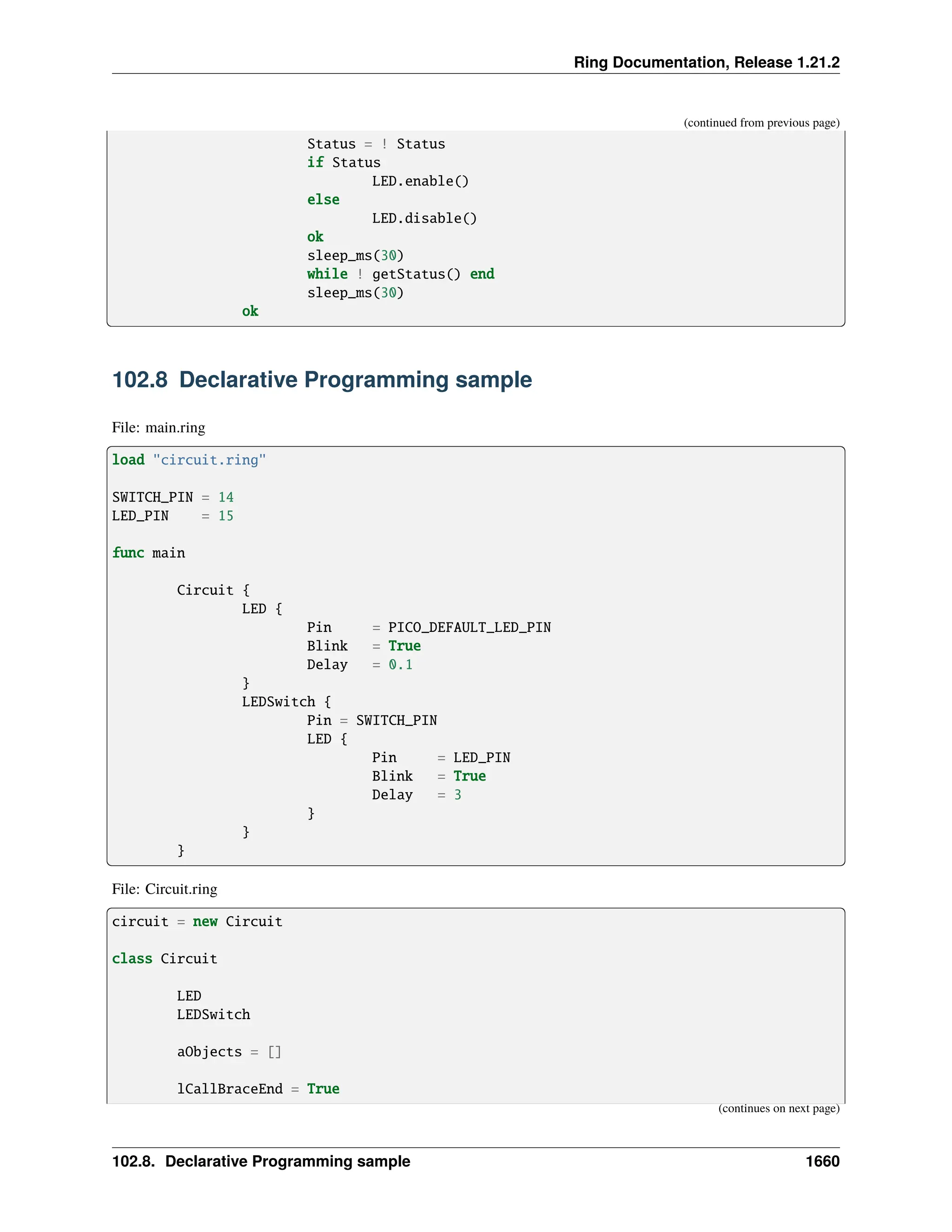This screenshot has width=952, height=1232.
Task: Click page number 1660 in the footer
Action: (x=822, y=1161)
